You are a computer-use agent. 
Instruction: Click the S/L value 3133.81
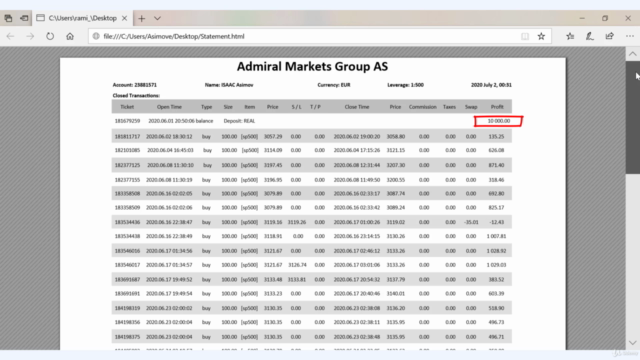(x=297, y=279)
